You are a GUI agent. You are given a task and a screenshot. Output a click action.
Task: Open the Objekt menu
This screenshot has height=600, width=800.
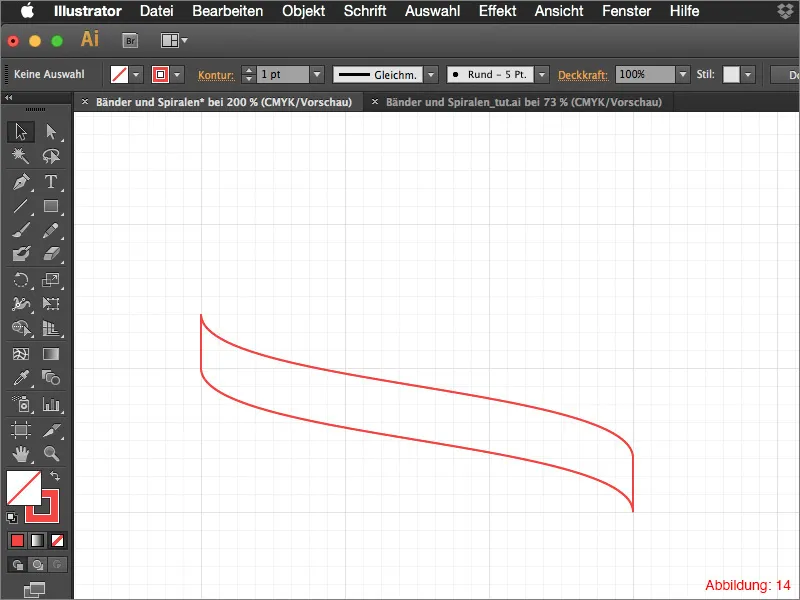[x=304, y=11]
